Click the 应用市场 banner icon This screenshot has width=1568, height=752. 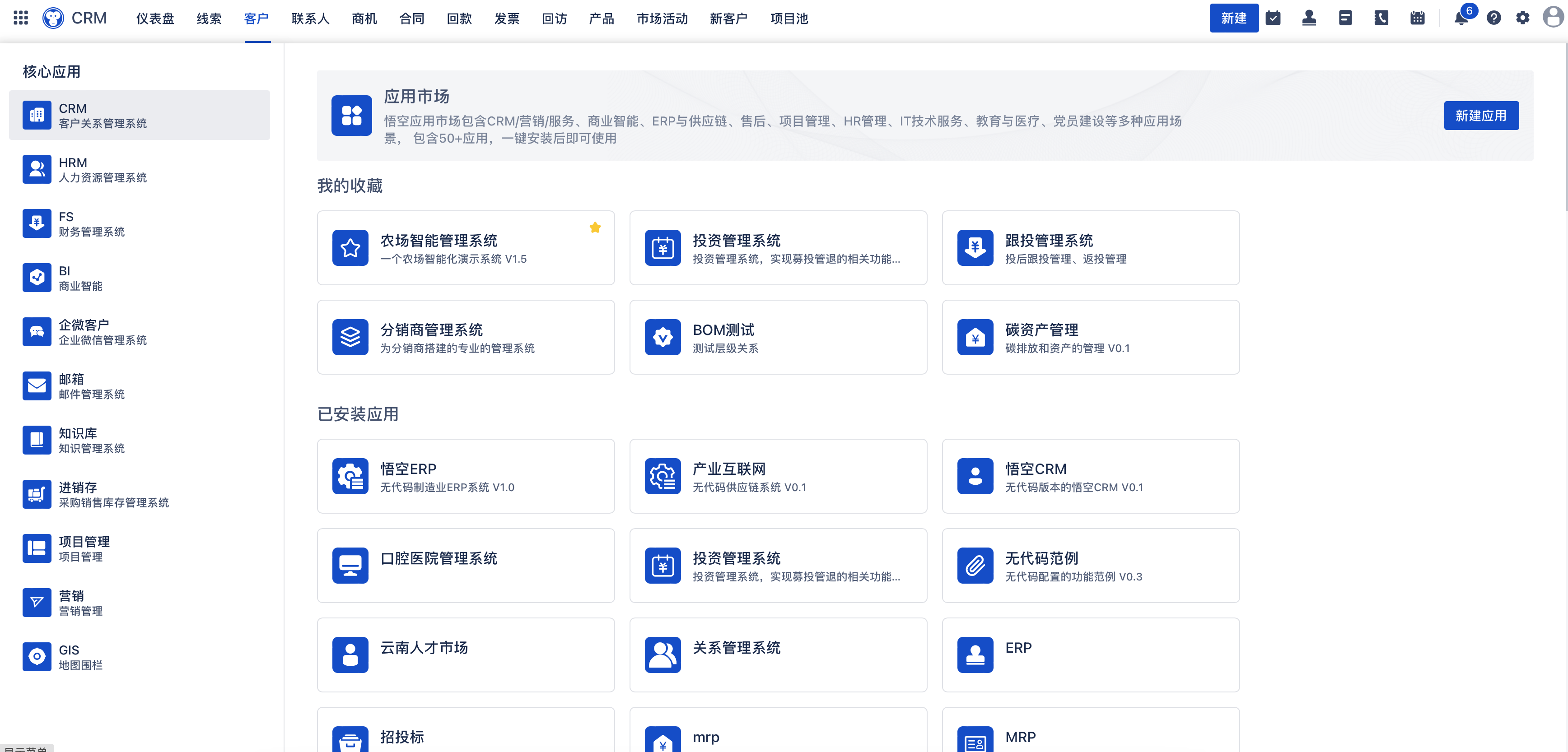tap(351, 116)
